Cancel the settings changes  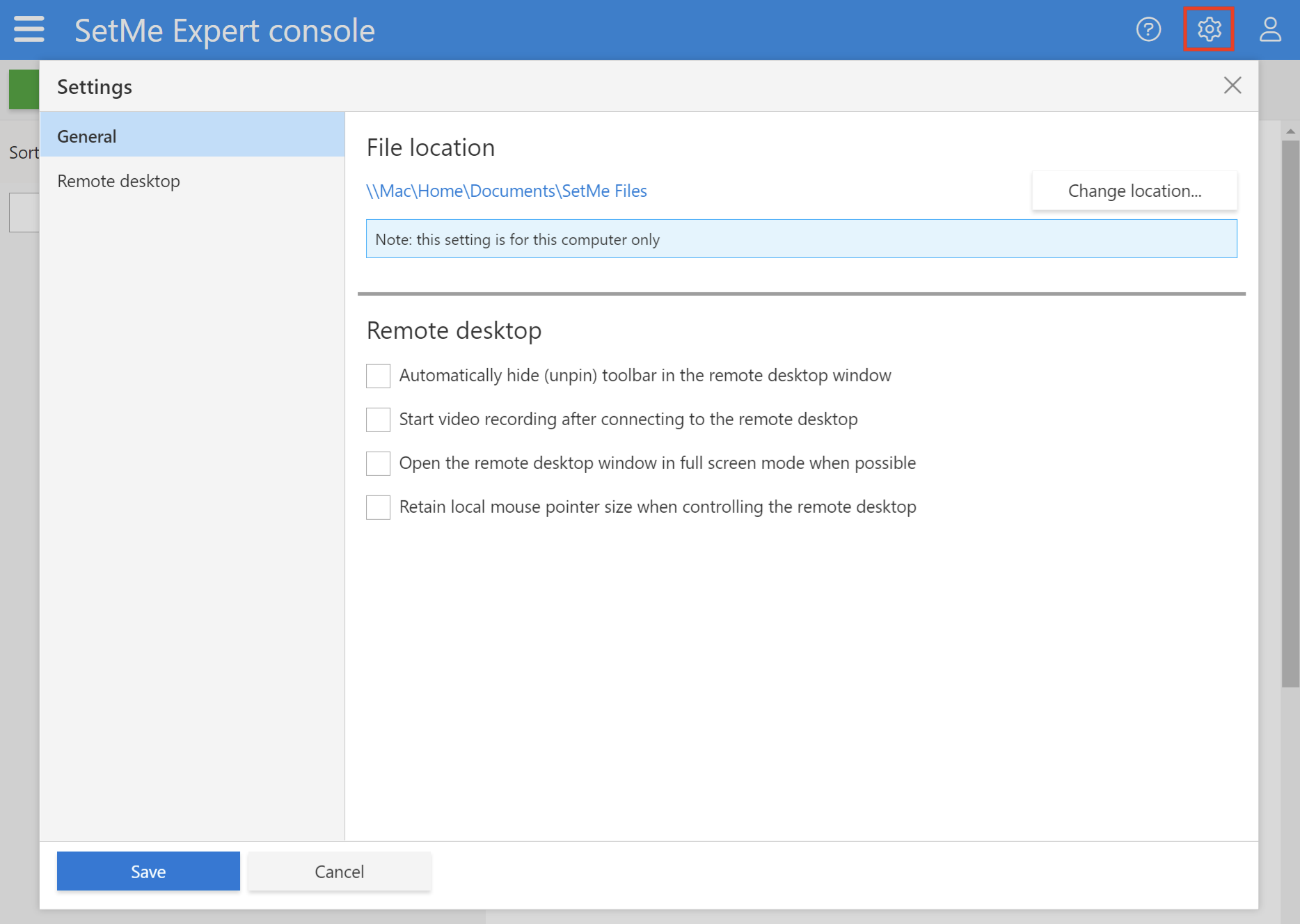(x=339, y=871)
